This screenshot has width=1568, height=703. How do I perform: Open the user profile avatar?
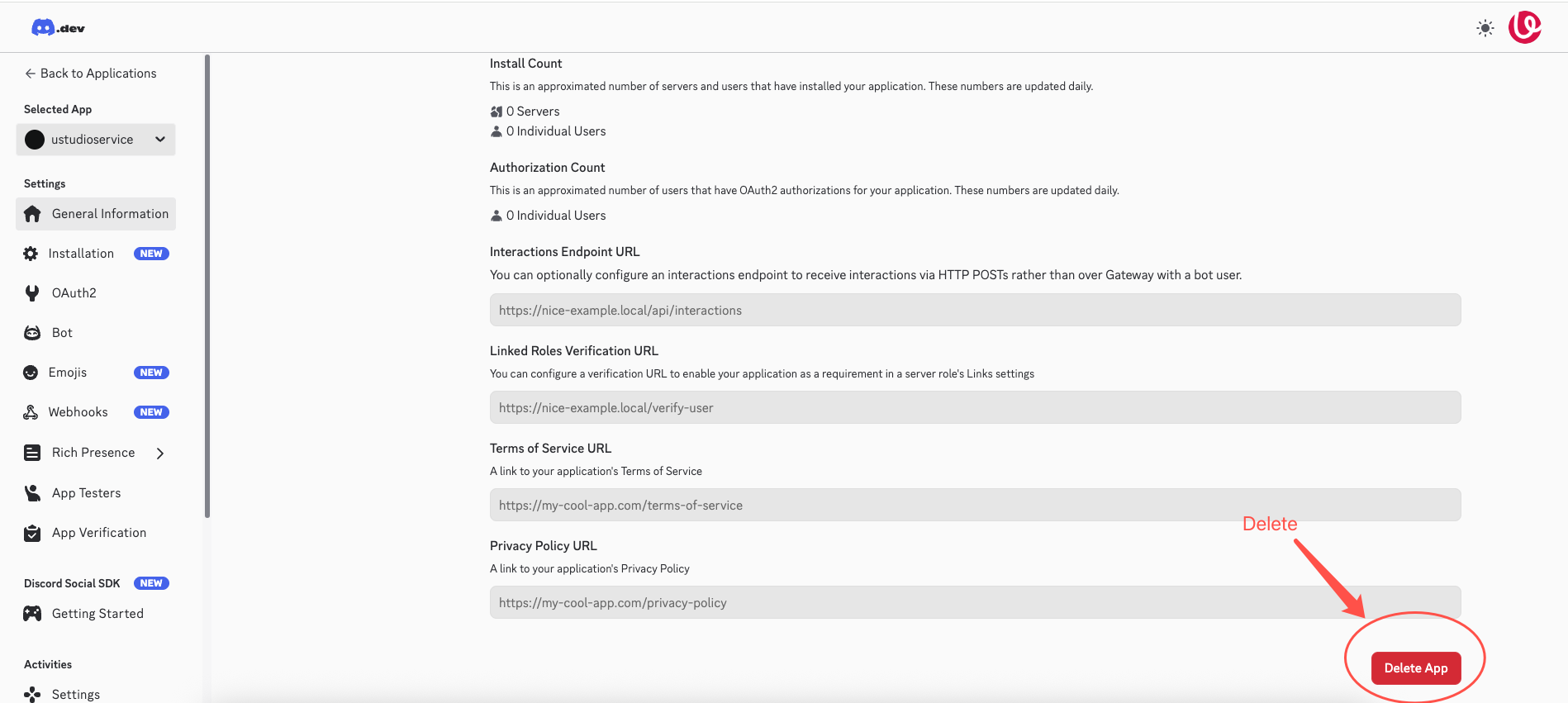coord(1524,27)
